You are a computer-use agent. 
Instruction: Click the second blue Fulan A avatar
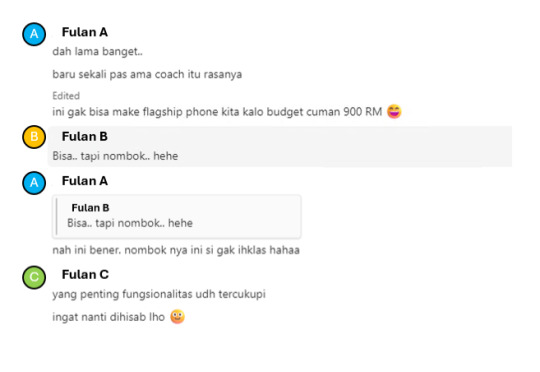click(34, 183)
